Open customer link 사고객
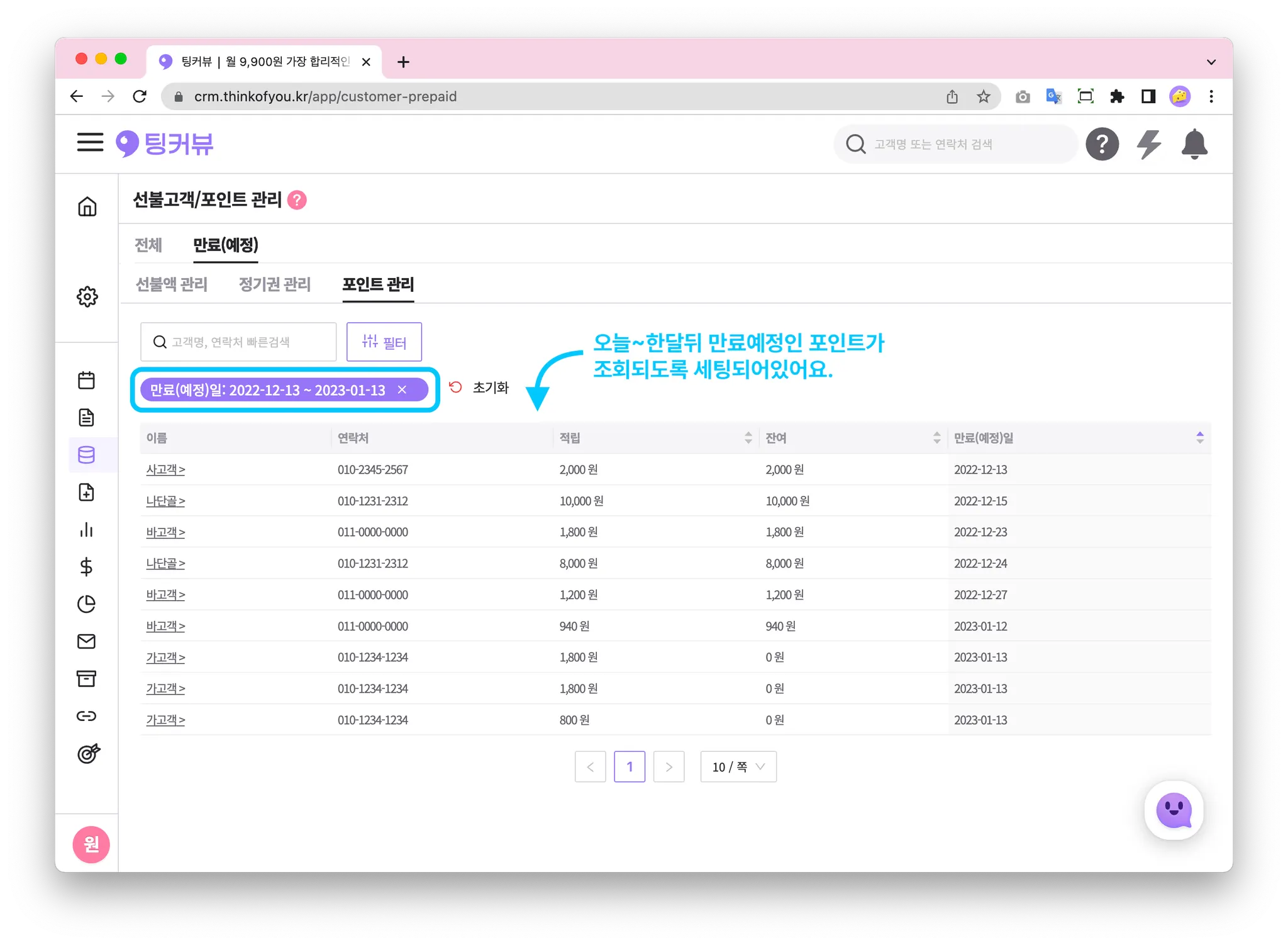The height and width of the screenshot is (945, 1288). pyautogui.click(x=165, y=469)
